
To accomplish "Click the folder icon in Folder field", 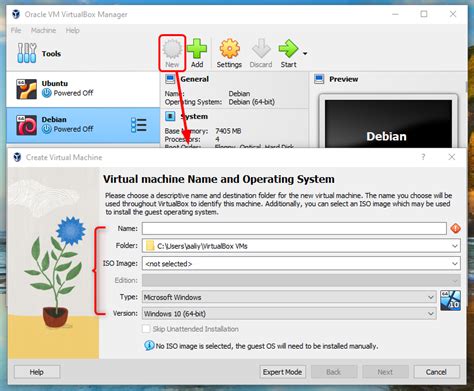I will click(150, 246).
